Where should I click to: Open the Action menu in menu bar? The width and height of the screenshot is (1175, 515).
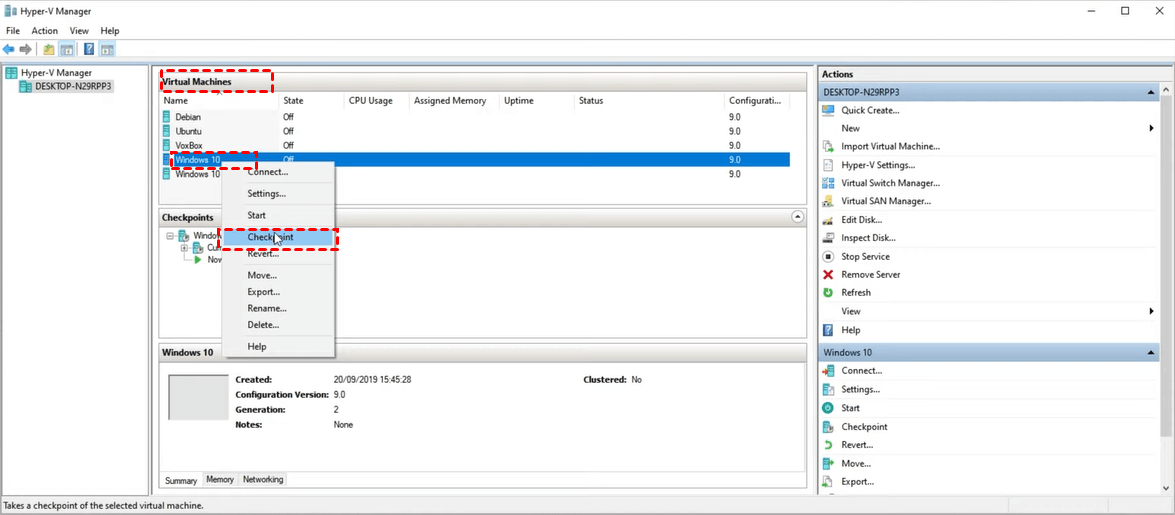point(45,31)
